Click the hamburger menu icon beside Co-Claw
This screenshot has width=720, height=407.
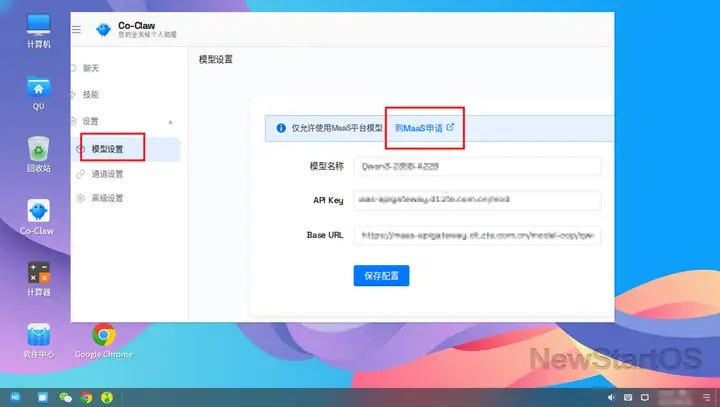click(78, 30)
